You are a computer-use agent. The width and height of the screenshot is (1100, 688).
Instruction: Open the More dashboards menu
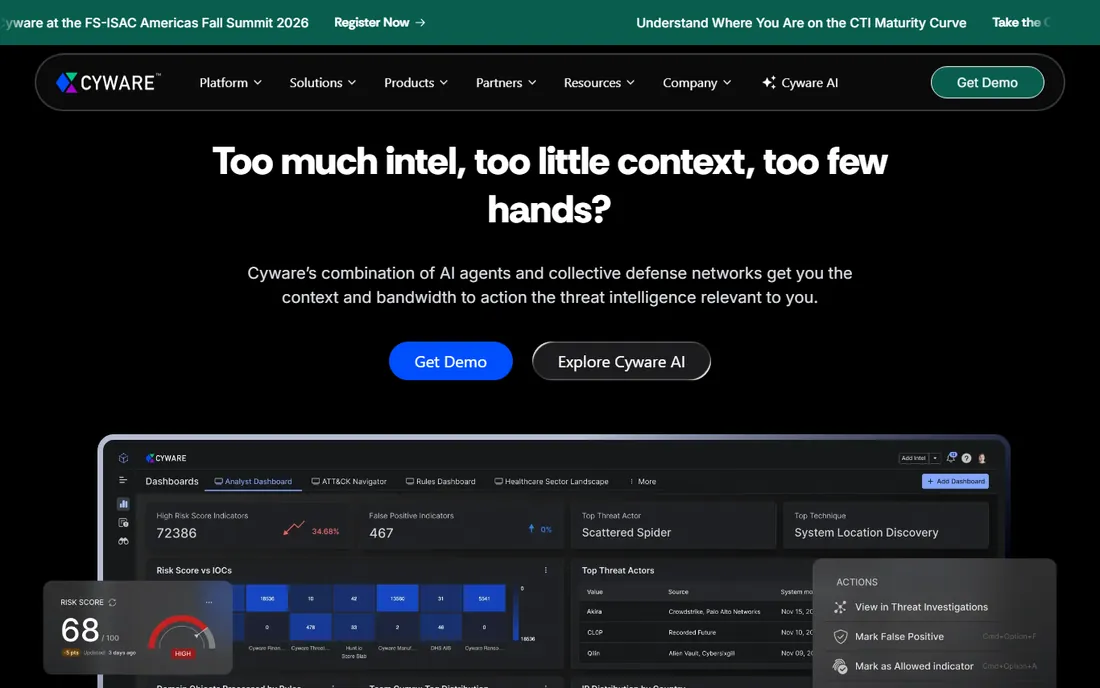coord(643,482)
